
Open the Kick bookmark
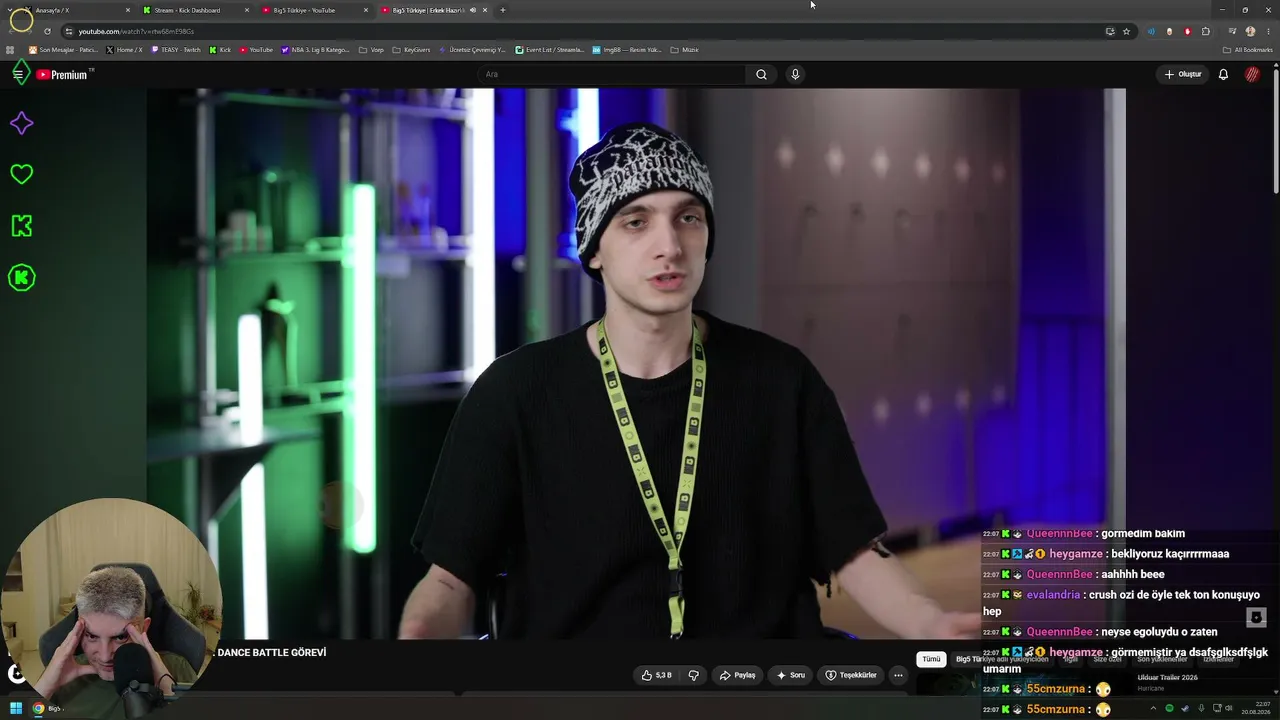[x=220, y=50]
